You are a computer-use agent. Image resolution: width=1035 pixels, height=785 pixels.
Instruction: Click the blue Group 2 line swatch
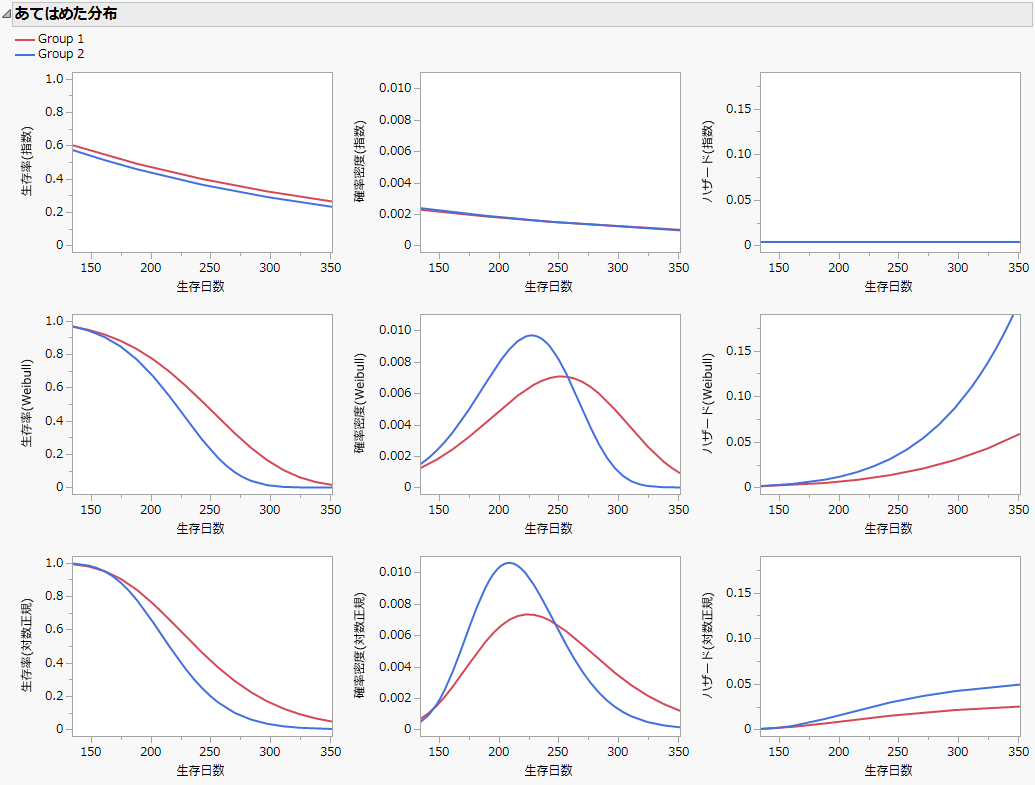pyautogui.click(x=27, y=54)
